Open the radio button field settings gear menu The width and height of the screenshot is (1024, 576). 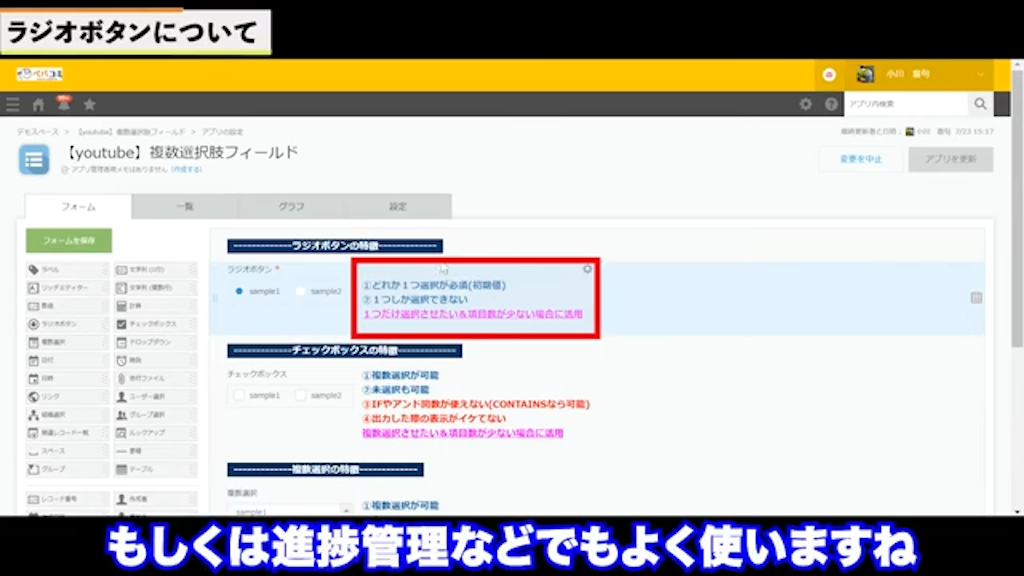pyautogui.click(x=587, y=268)
